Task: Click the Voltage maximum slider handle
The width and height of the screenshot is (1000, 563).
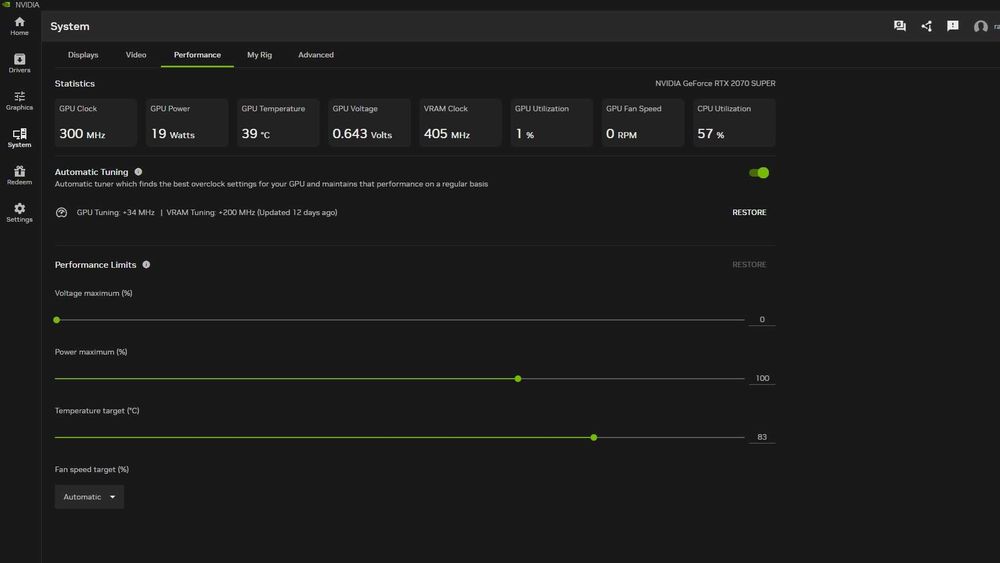Action: point(57,320)
